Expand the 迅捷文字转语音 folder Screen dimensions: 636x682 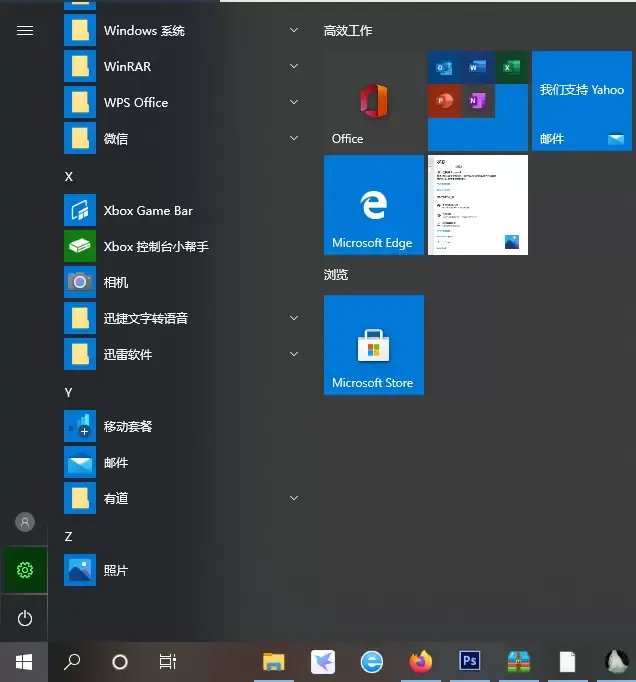(x=181, y=318)
